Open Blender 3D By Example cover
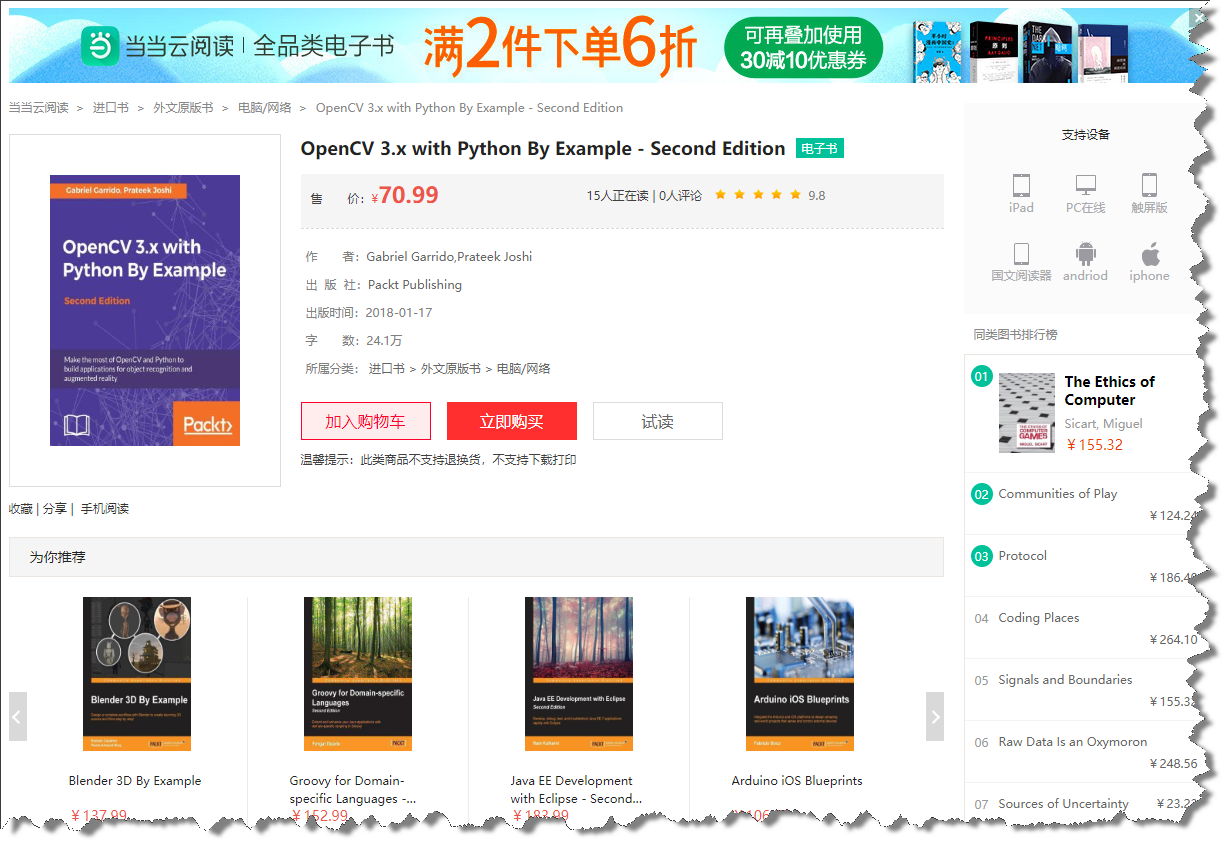This screenshot has width=1223, height=841. pyautogui.click(x=137, y=674)
